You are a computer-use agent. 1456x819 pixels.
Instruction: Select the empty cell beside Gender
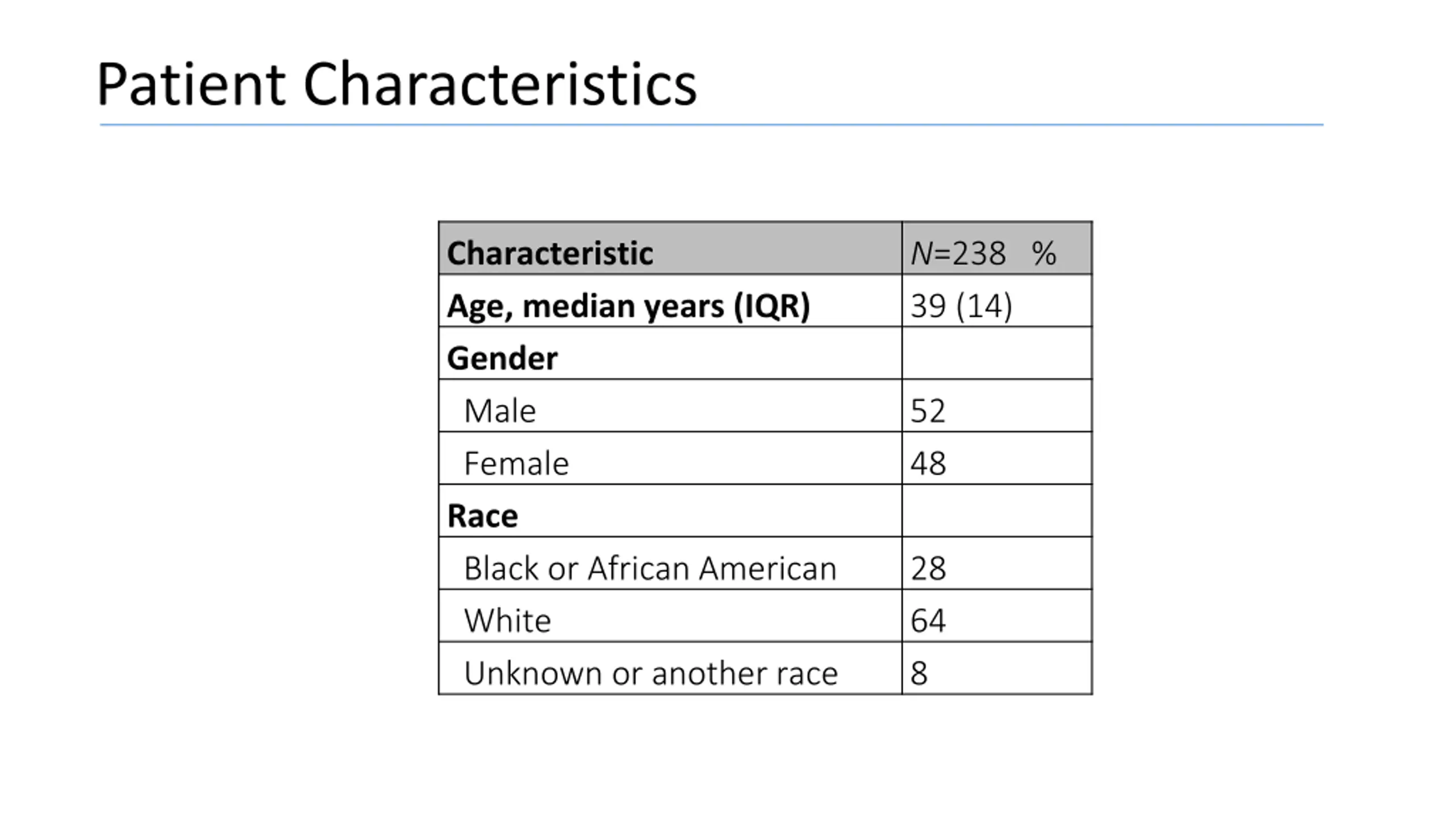click(x=996, y=353)
